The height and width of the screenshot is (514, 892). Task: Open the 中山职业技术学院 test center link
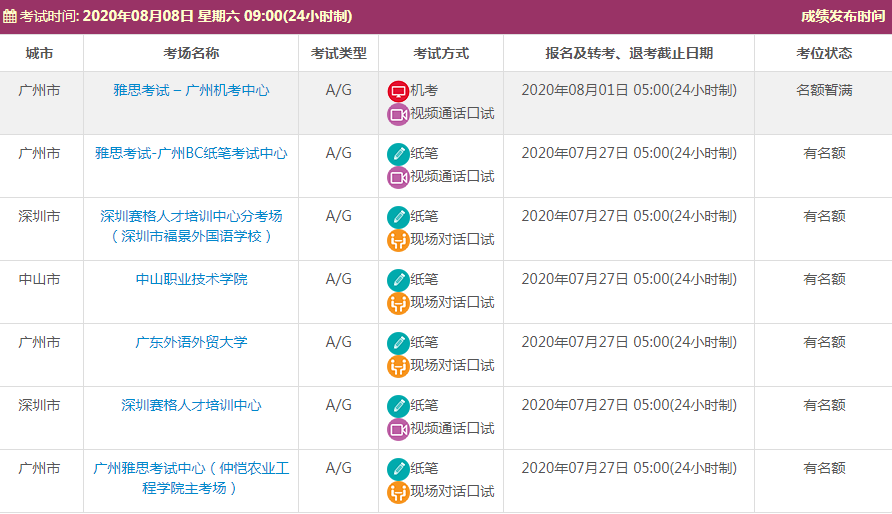(191, 279)
